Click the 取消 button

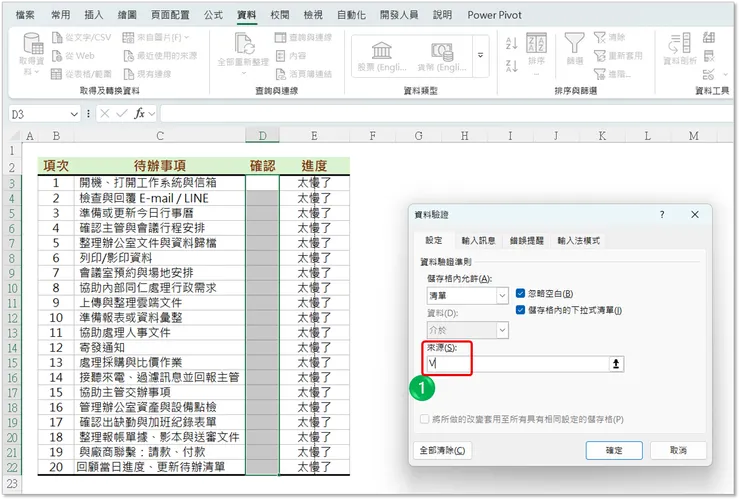678,450
